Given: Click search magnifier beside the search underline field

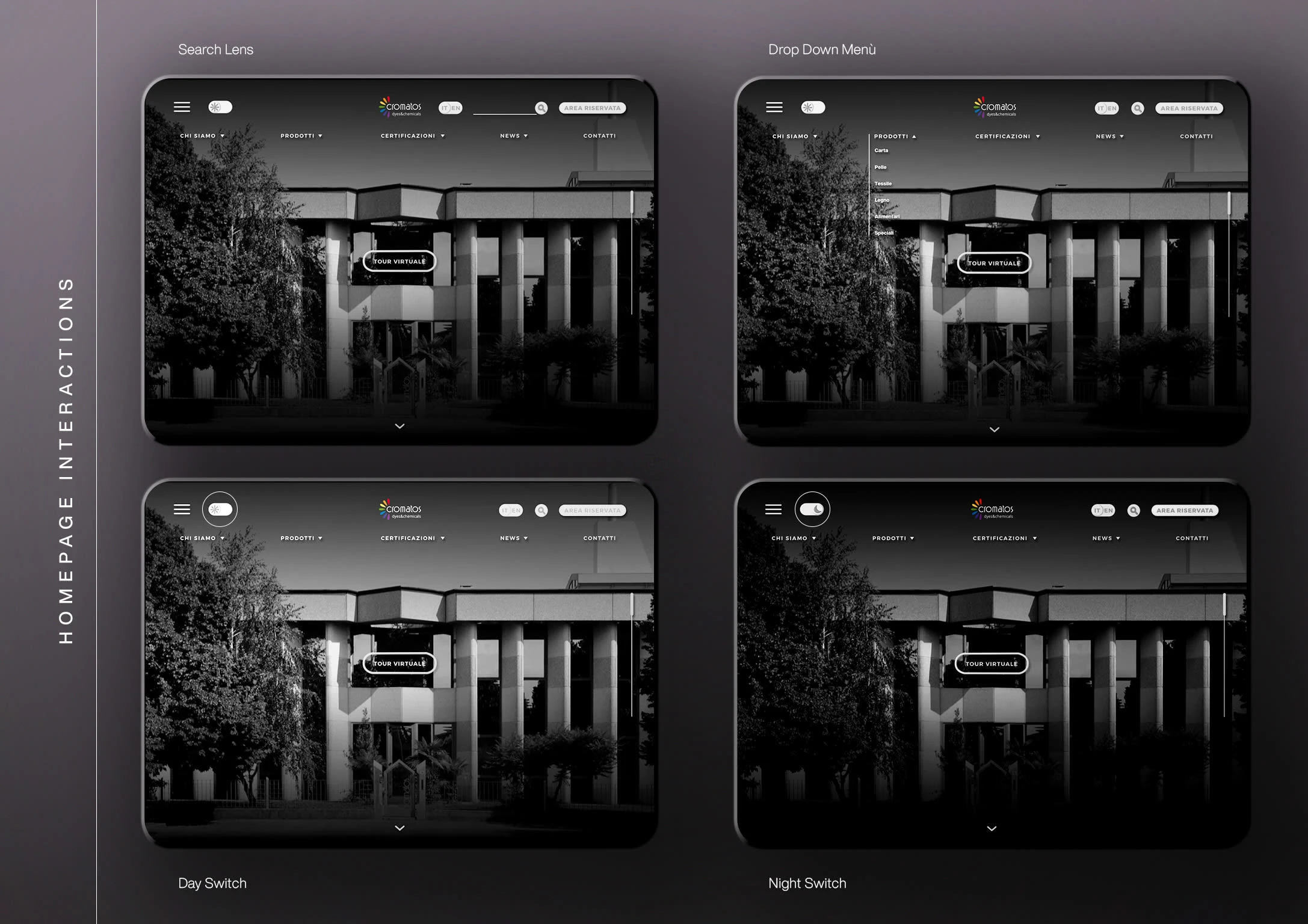Looking at the screenshot, I should pos(541,108).
